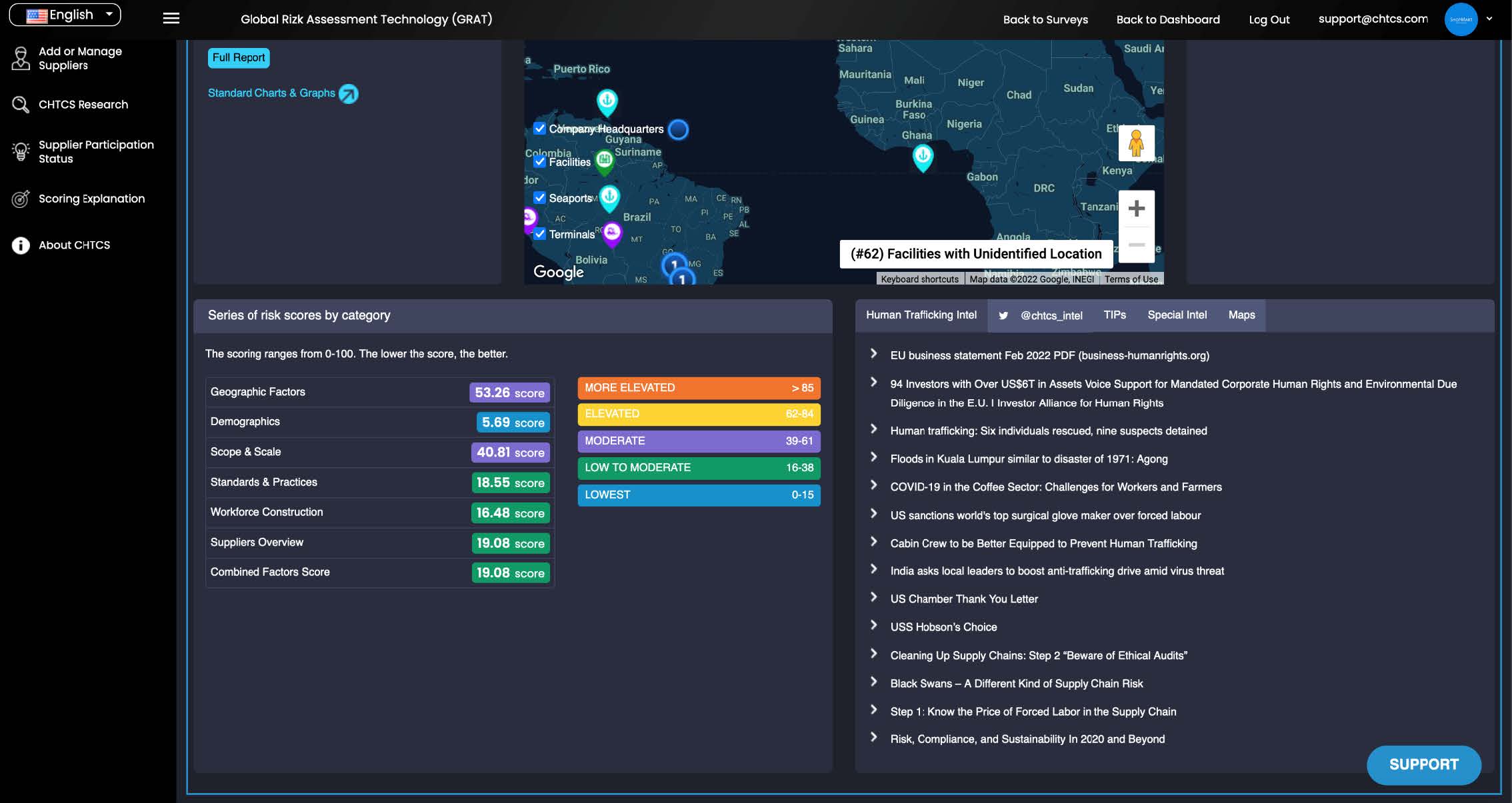Viewport: 1512px width, 803px height.
Task: Click the seaport marker near Puerto Rico
Action: [607, 102]
